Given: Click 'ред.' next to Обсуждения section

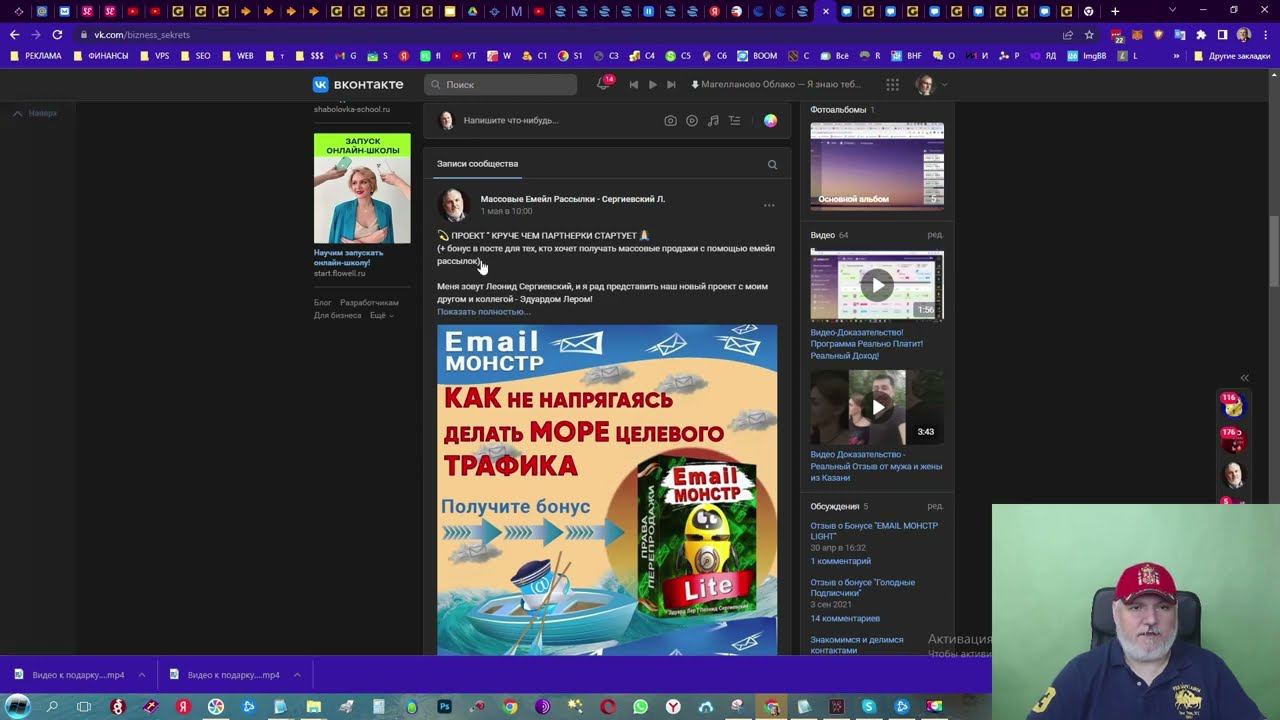Looking at the screenshot, I should [x=935, y=506].
